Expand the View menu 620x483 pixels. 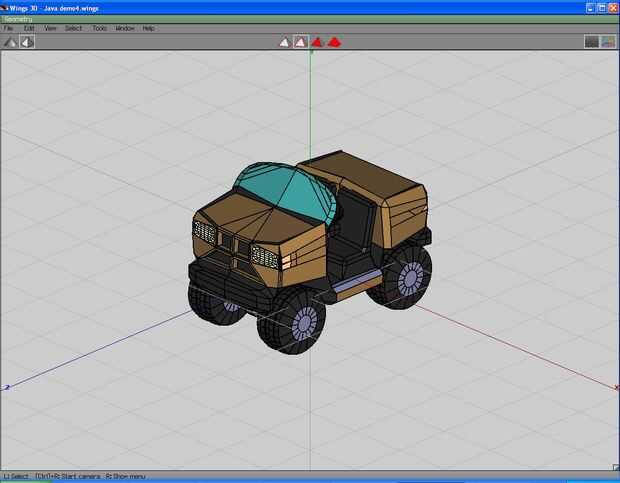[50, 28]
